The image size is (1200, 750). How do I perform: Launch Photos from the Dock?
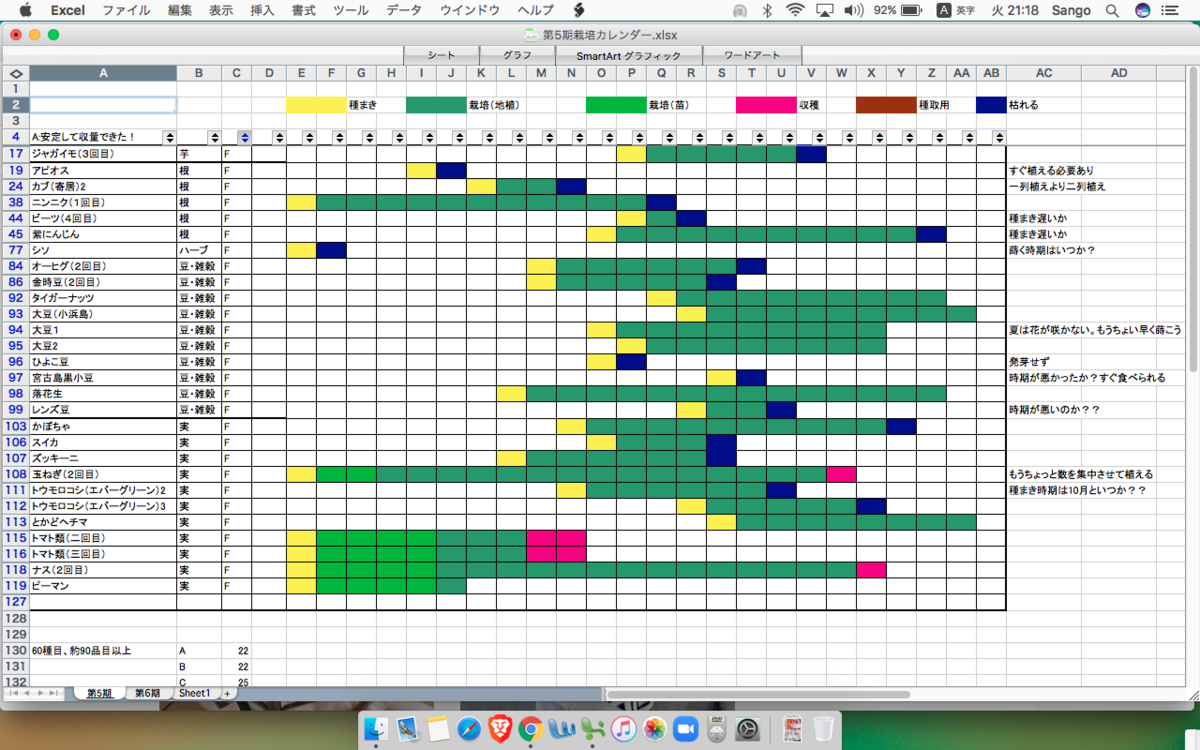point(654,728)
